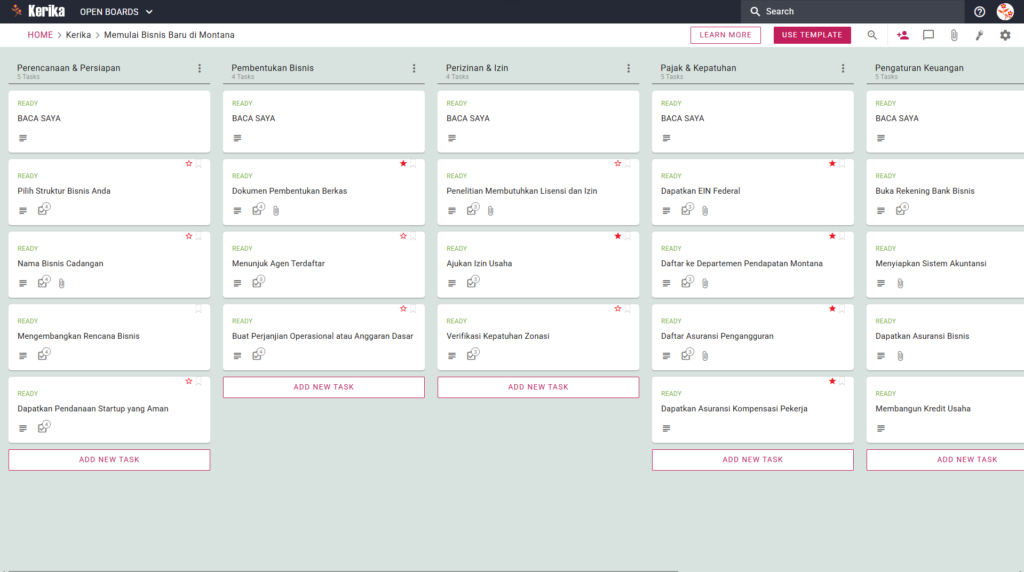
Task: Open attachment icon on Dapatkan EIN Federal
Action: point(705,211)
